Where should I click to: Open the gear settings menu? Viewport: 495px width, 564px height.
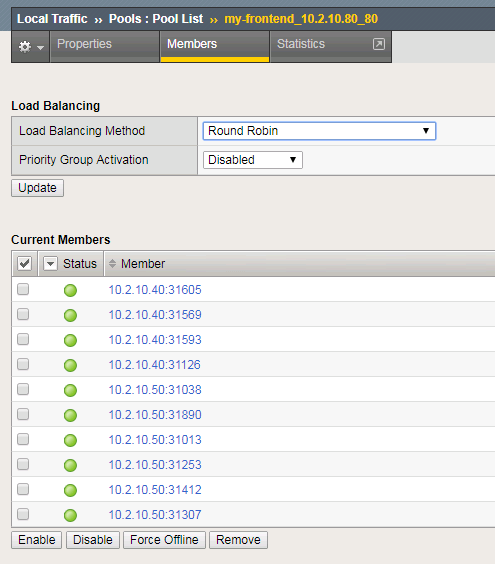pyautogui.click(x=31, y=47)
